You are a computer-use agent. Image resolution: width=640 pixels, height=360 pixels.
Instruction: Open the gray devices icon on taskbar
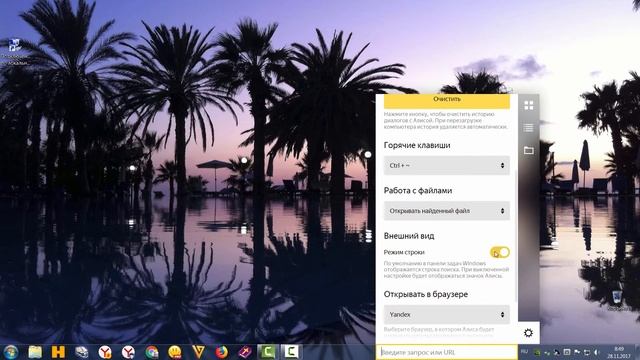(x=82, y=352)
